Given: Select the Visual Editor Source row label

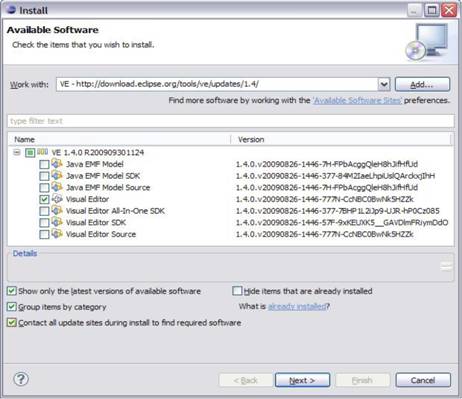Looking at the screenshot, I should tap(101, 234).
